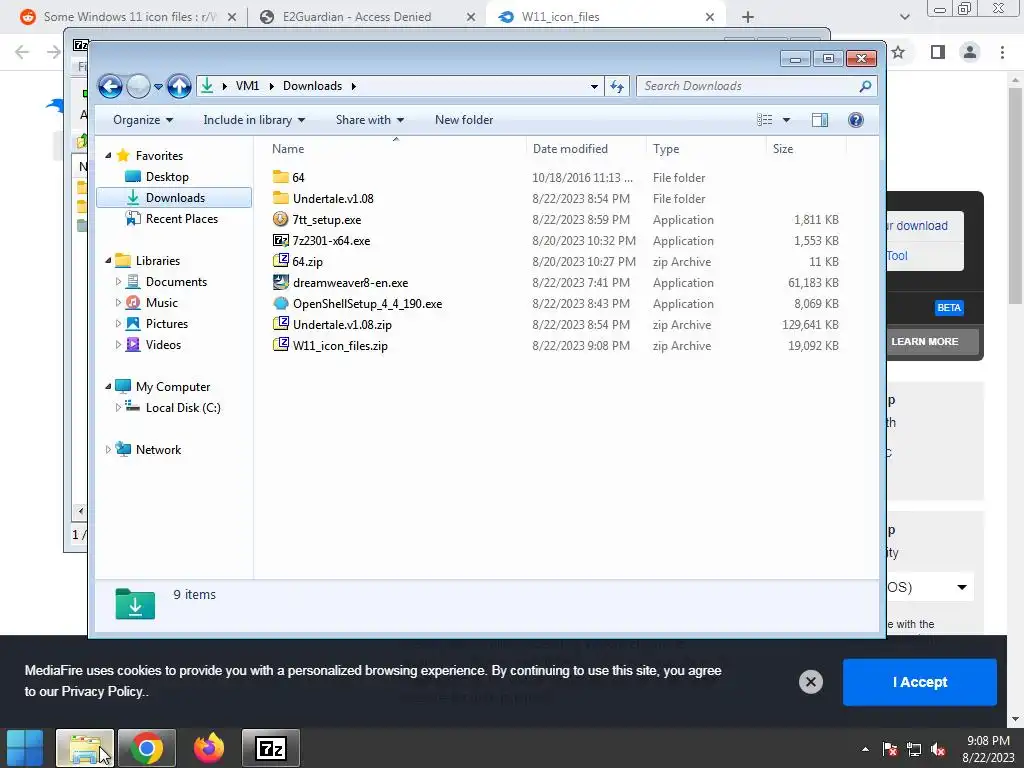Select Desktop in Favorites

(x=167, y=177)
